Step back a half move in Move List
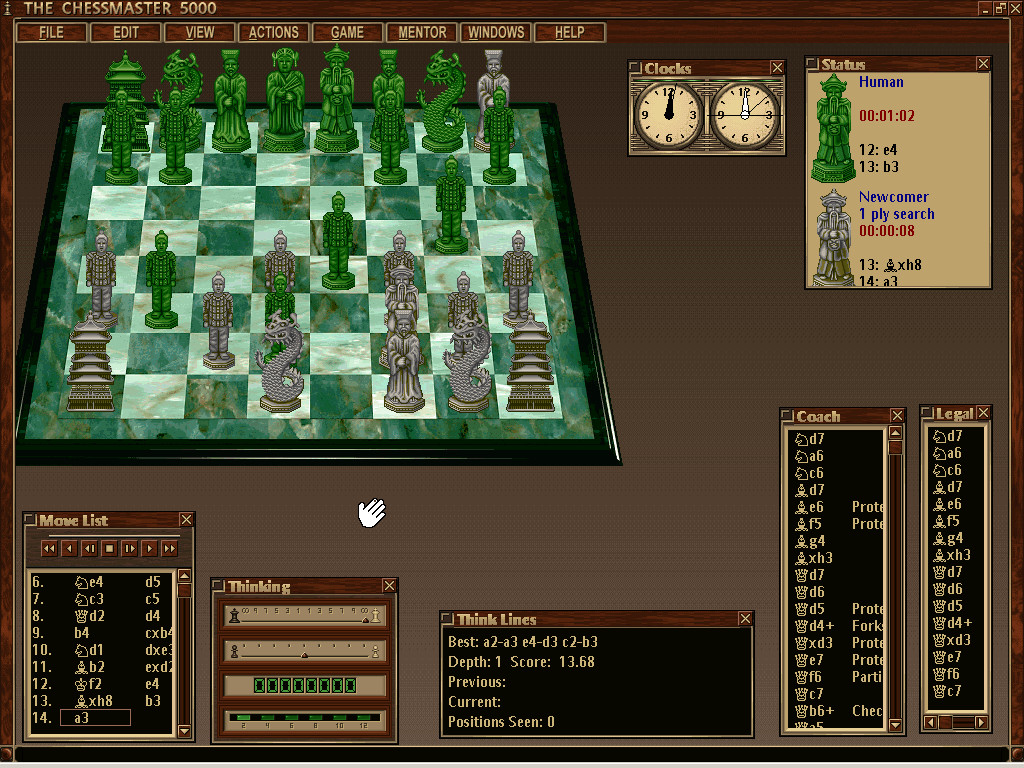Viewport: 1024px width, 768px height. (89, 549)
